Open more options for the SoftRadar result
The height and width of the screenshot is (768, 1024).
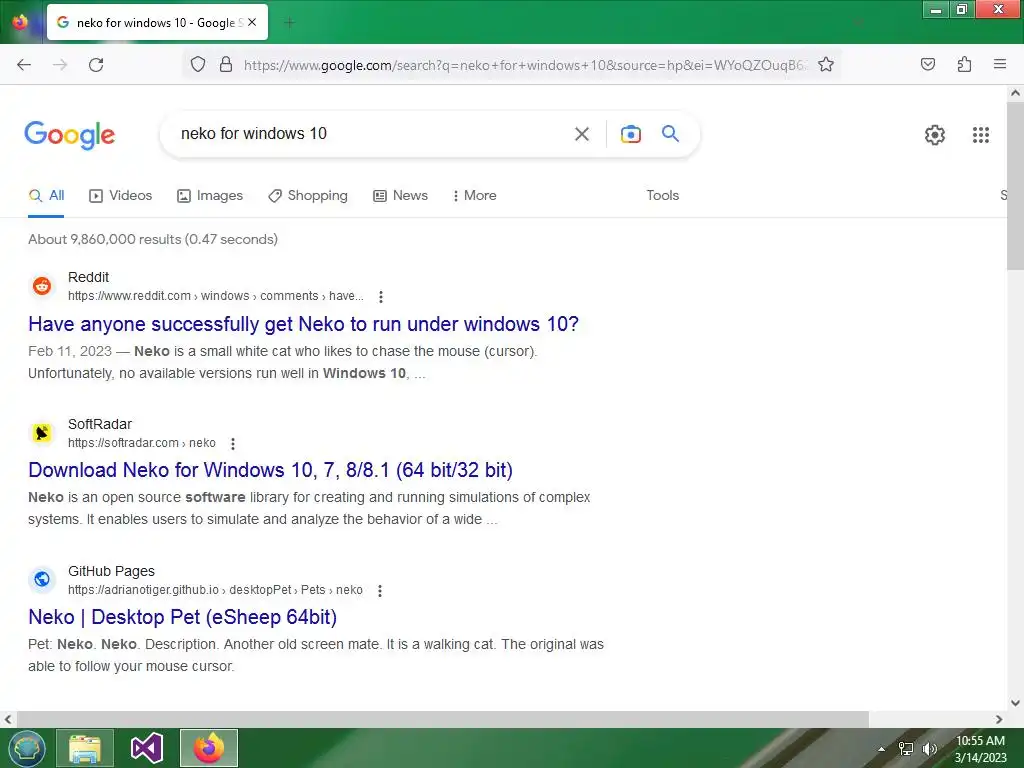[x=233, y=443]
